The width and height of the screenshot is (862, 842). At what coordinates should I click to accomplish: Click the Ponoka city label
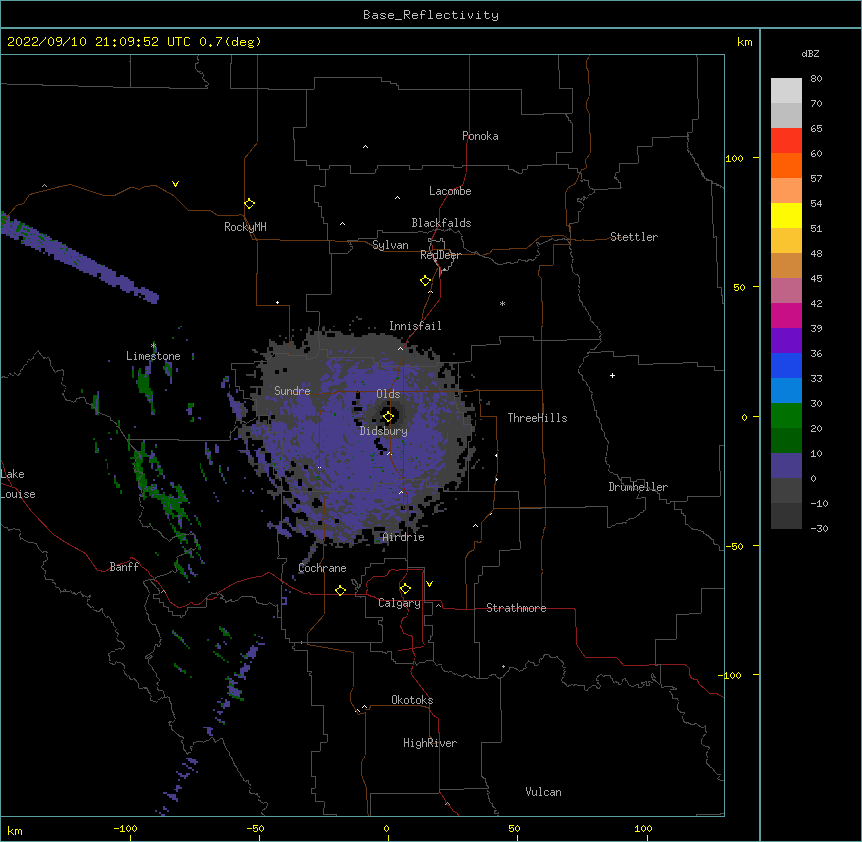coord(480,136)
